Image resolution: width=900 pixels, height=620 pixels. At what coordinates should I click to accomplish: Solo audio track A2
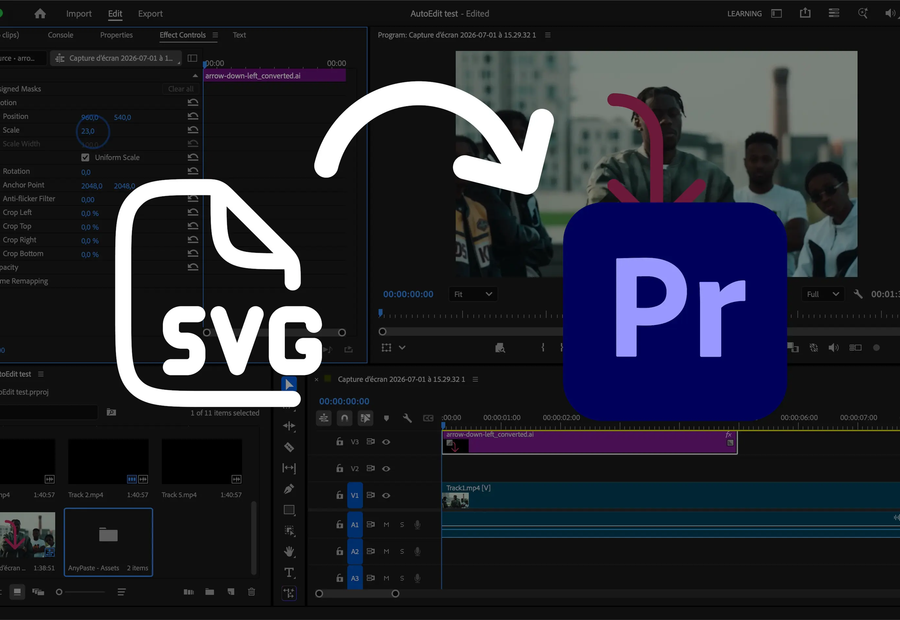[x=402, y=552]
